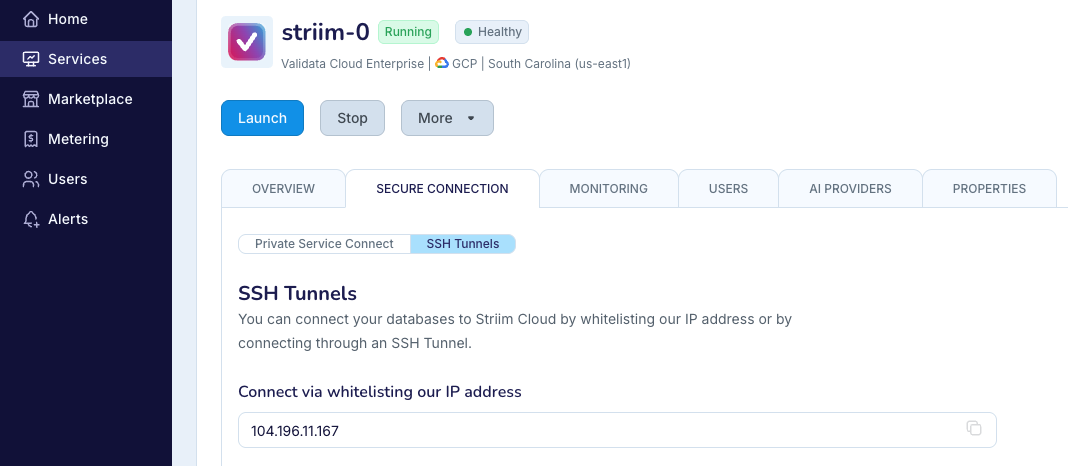Click the Alerts bell icon

[31, 219]
